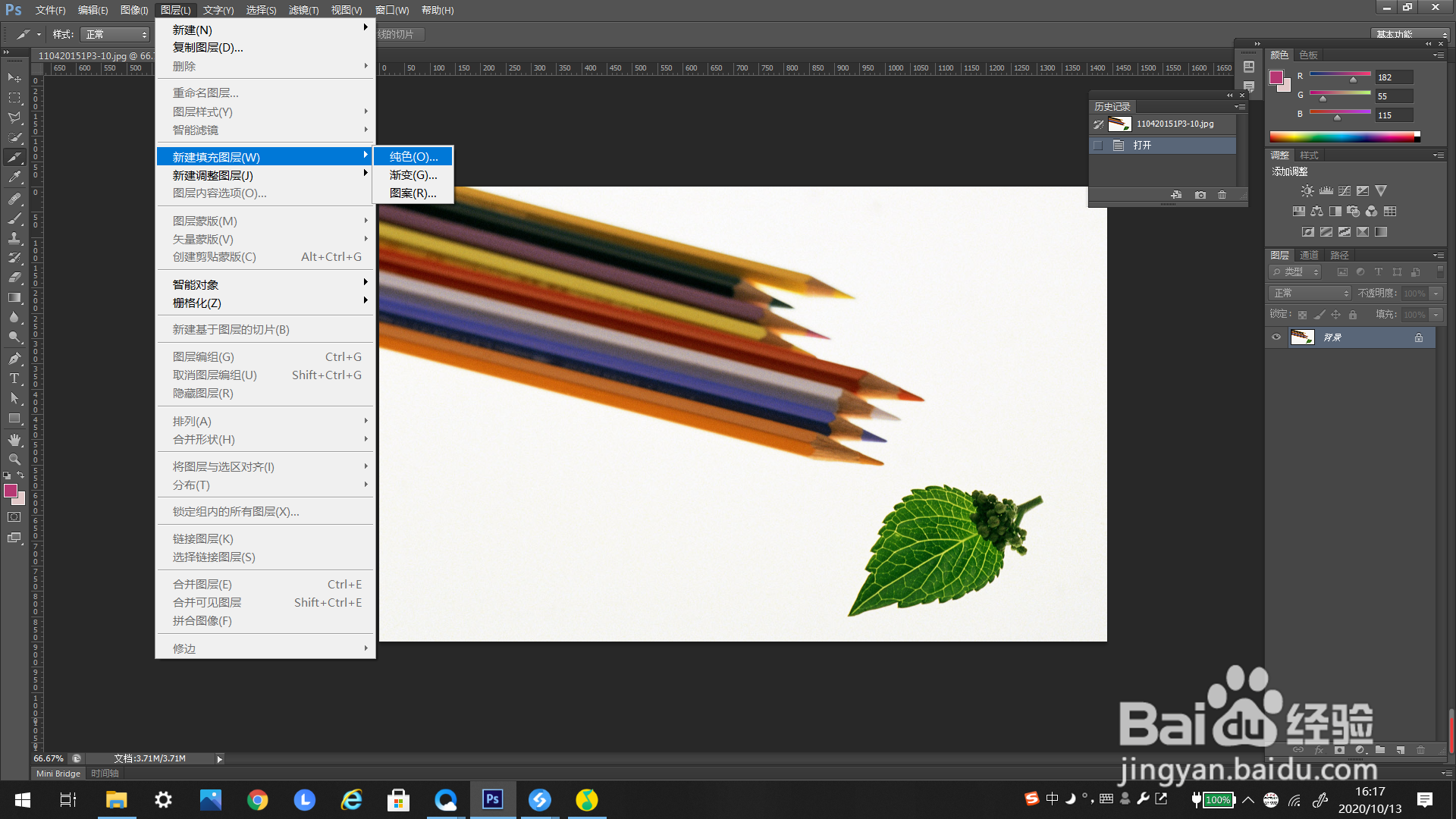Hide the 背景 layer with eye icon

1276,337
